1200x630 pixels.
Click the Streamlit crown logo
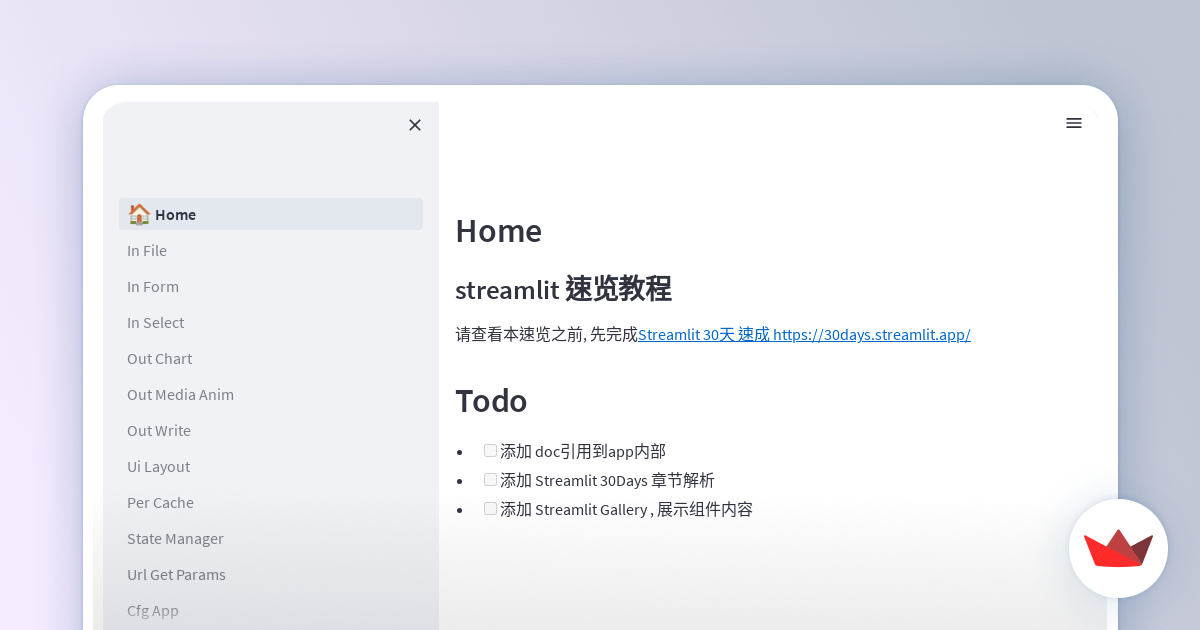click(1118, 548)
